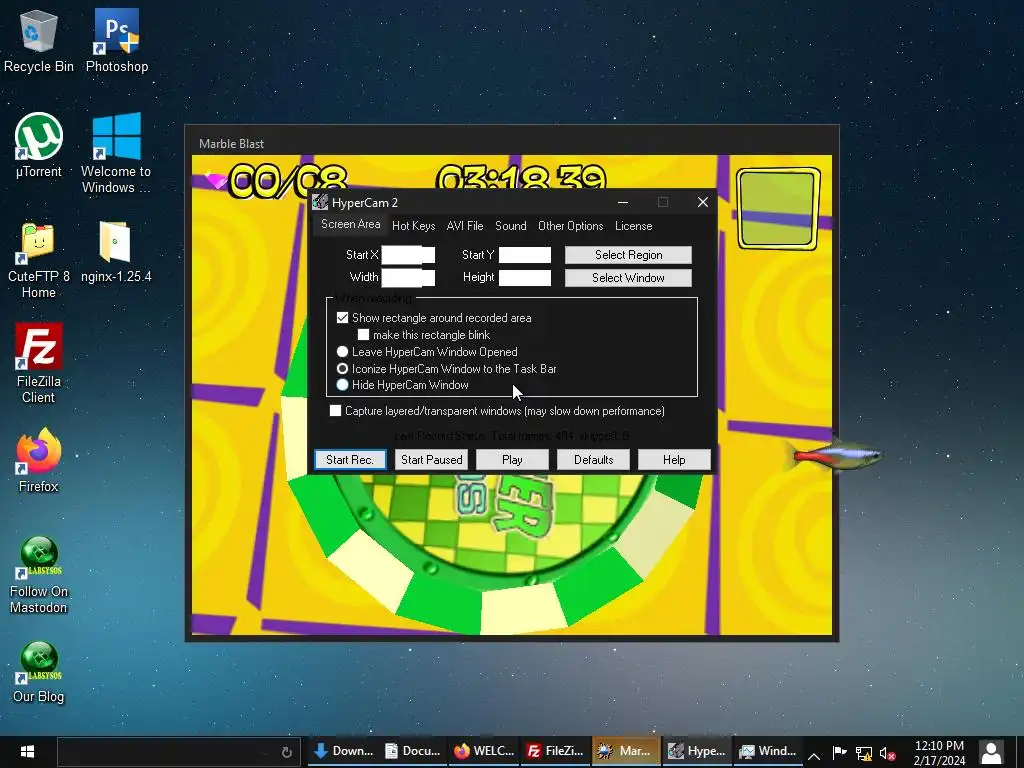Click the Height input field
Screen dimensions: 1024x768
[525, 278]
